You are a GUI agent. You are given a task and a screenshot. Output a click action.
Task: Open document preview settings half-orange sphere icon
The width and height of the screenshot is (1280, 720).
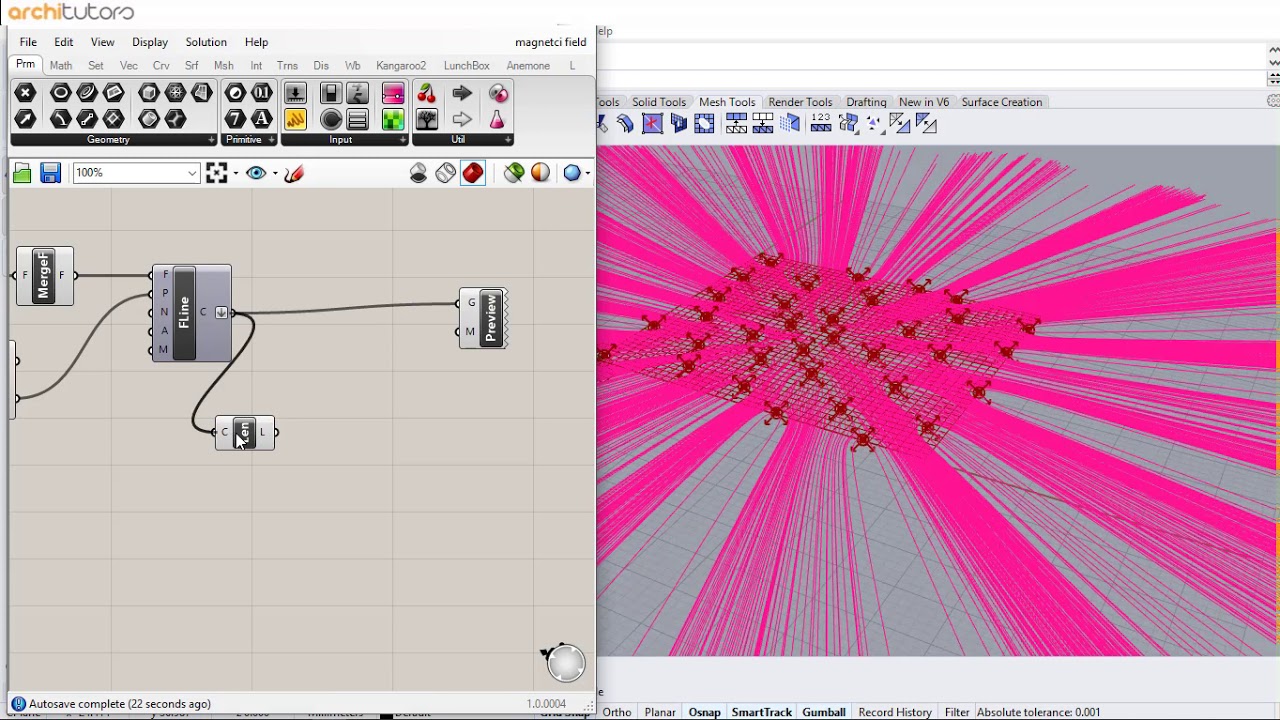[540, 173]
